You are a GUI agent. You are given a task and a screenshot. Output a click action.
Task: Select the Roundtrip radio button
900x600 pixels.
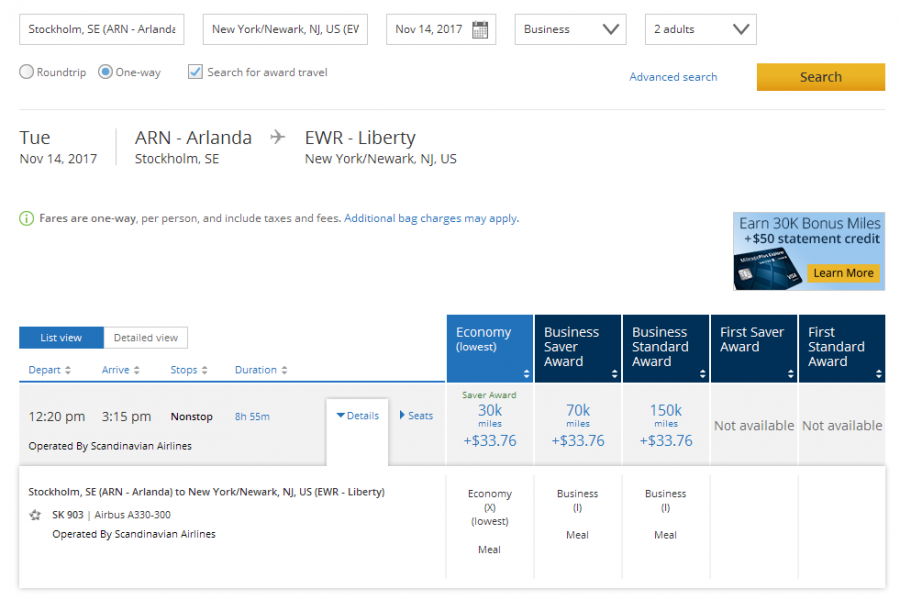(x=27, y=72)
